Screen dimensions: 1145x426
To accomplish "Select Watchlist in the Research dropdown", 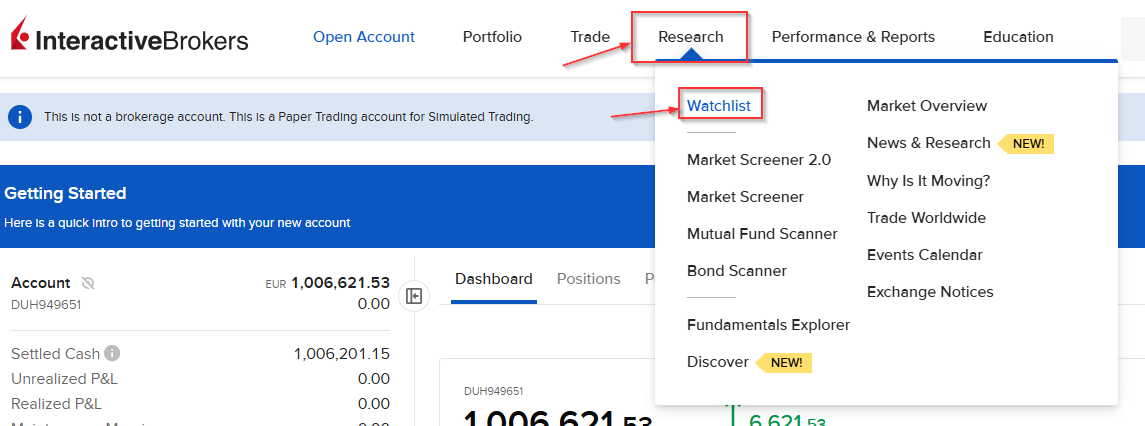I will [x=719, y=106].
